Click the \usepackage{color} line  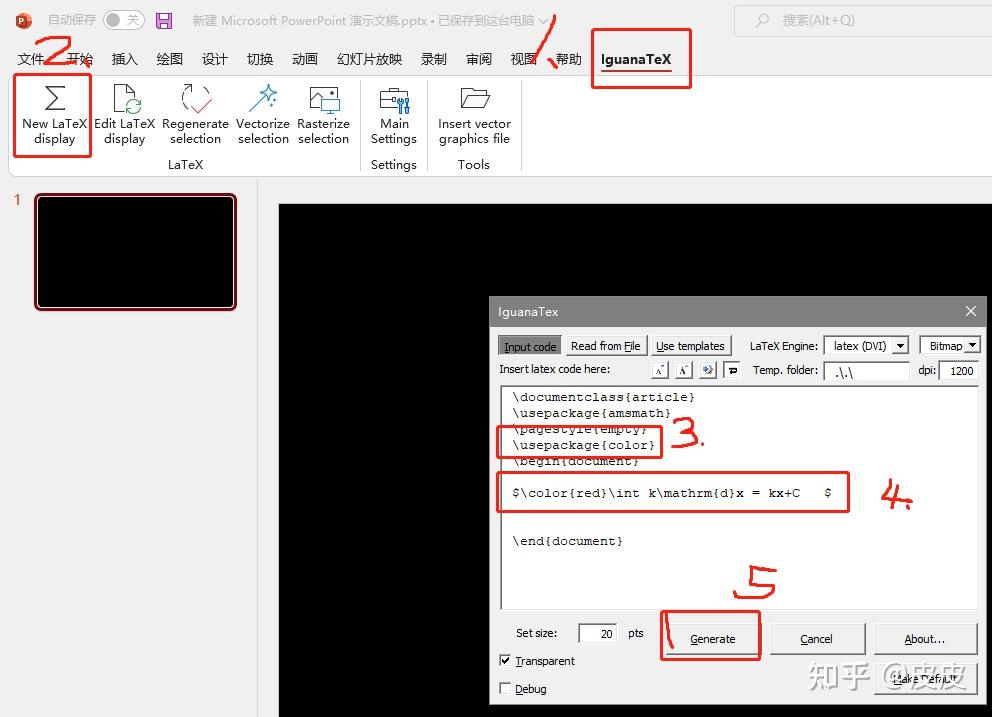tap(583, 445)
